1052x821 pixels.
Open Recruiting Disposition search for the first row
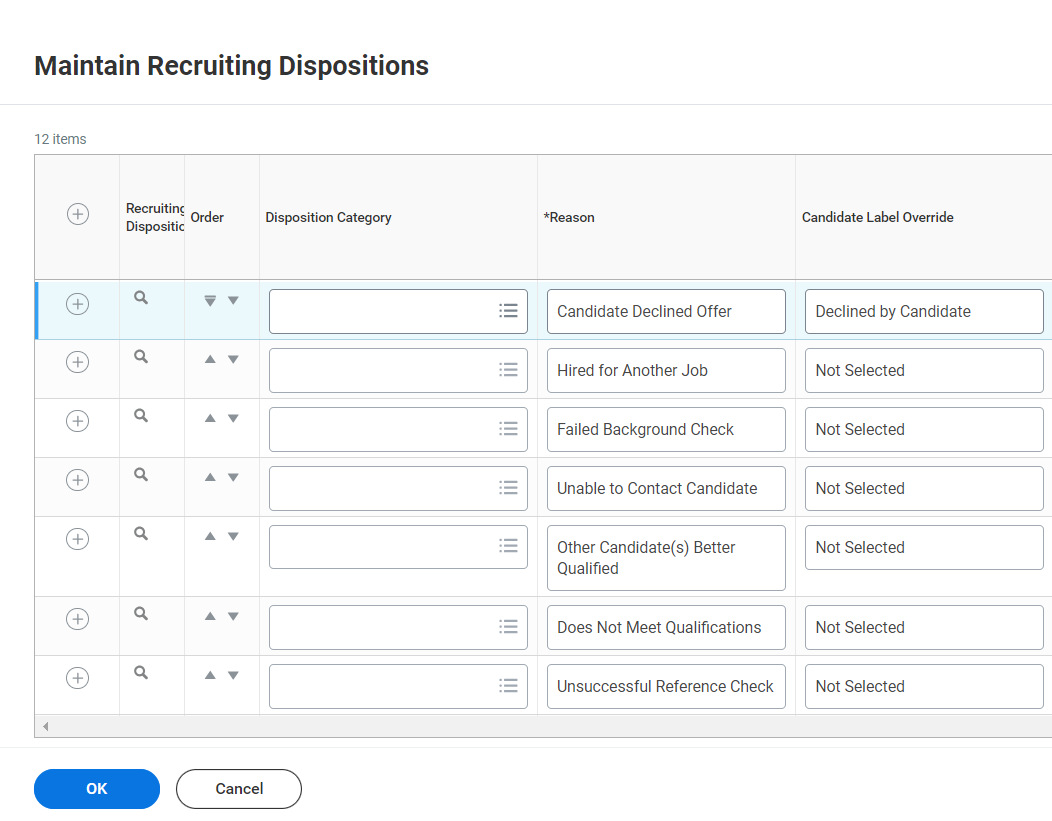[x=141, y=297]
